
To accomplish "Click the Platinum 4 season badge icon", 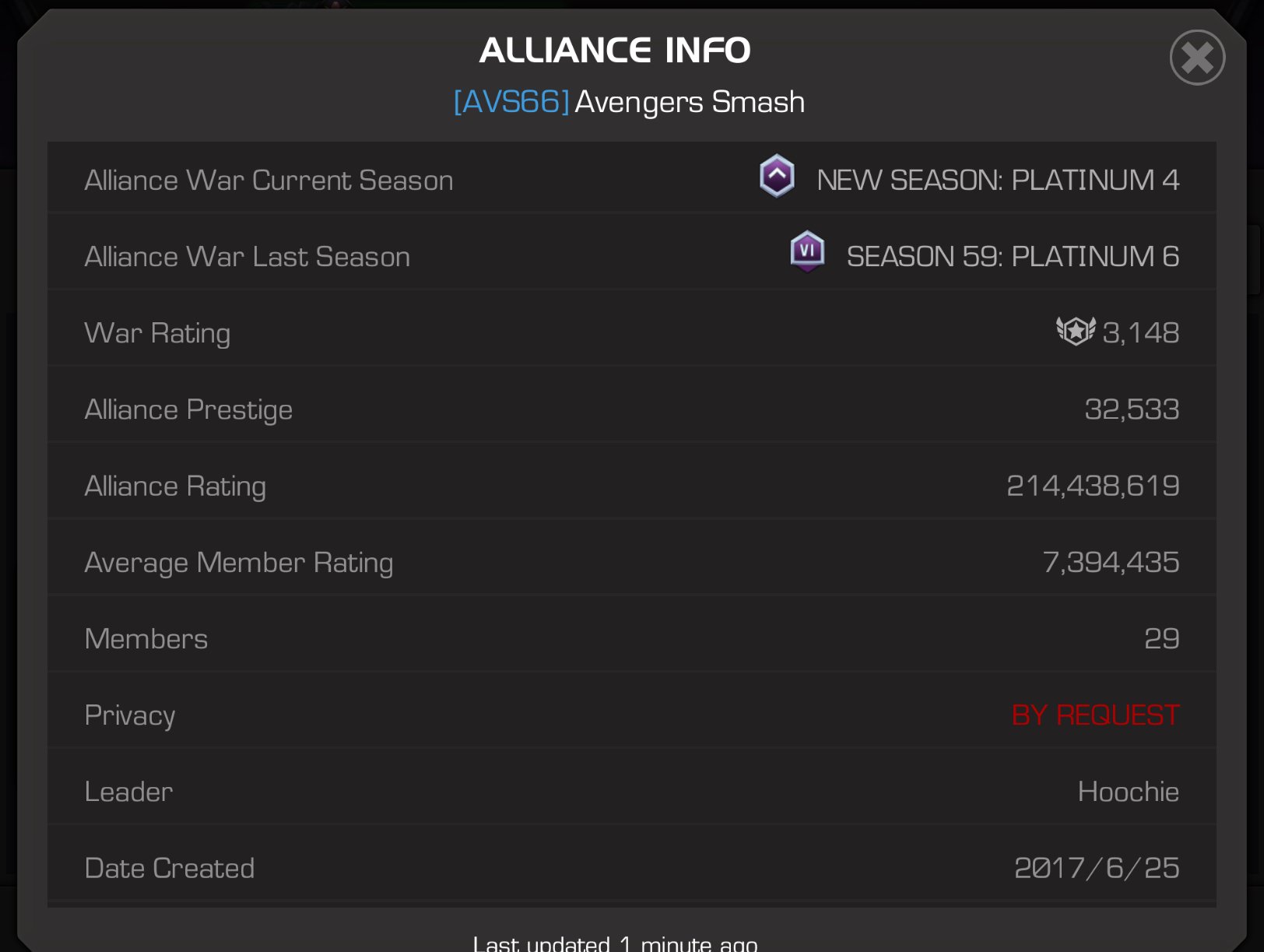I will (777, 176).
